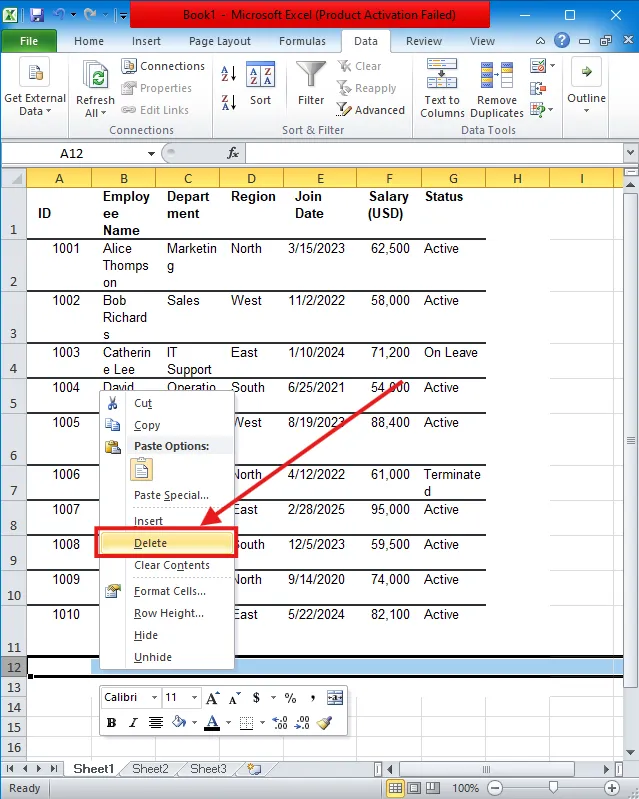Screen dimensions: 639x799
Task: Sort A to Z ascending icon
Action: coord(228,74)
